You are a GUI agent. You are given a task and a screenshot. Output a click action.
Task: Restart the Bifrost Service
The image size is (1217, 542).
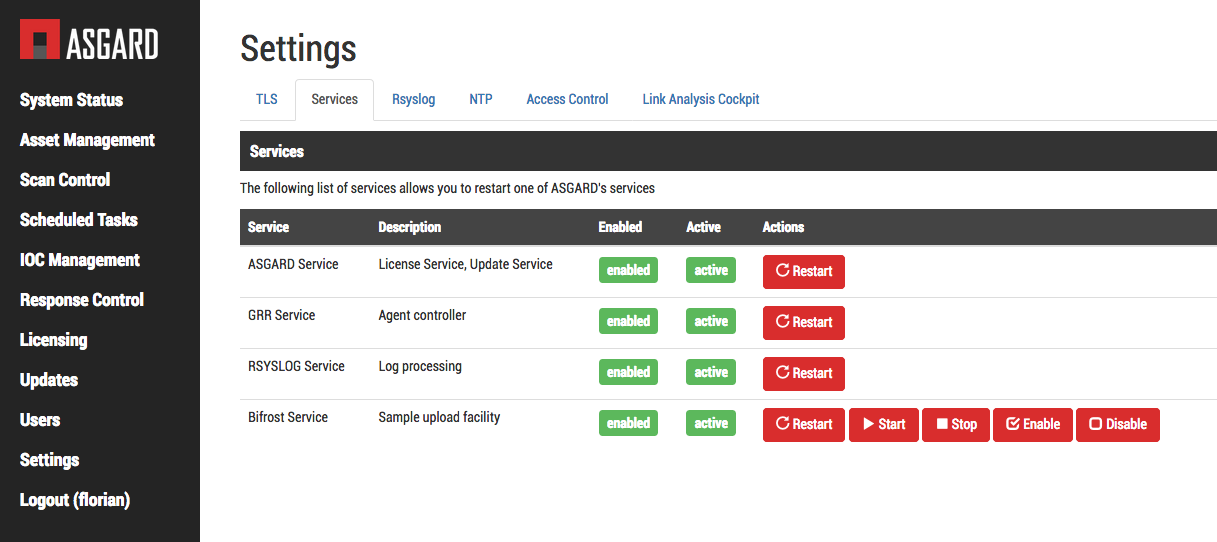[x=803, y=424]
